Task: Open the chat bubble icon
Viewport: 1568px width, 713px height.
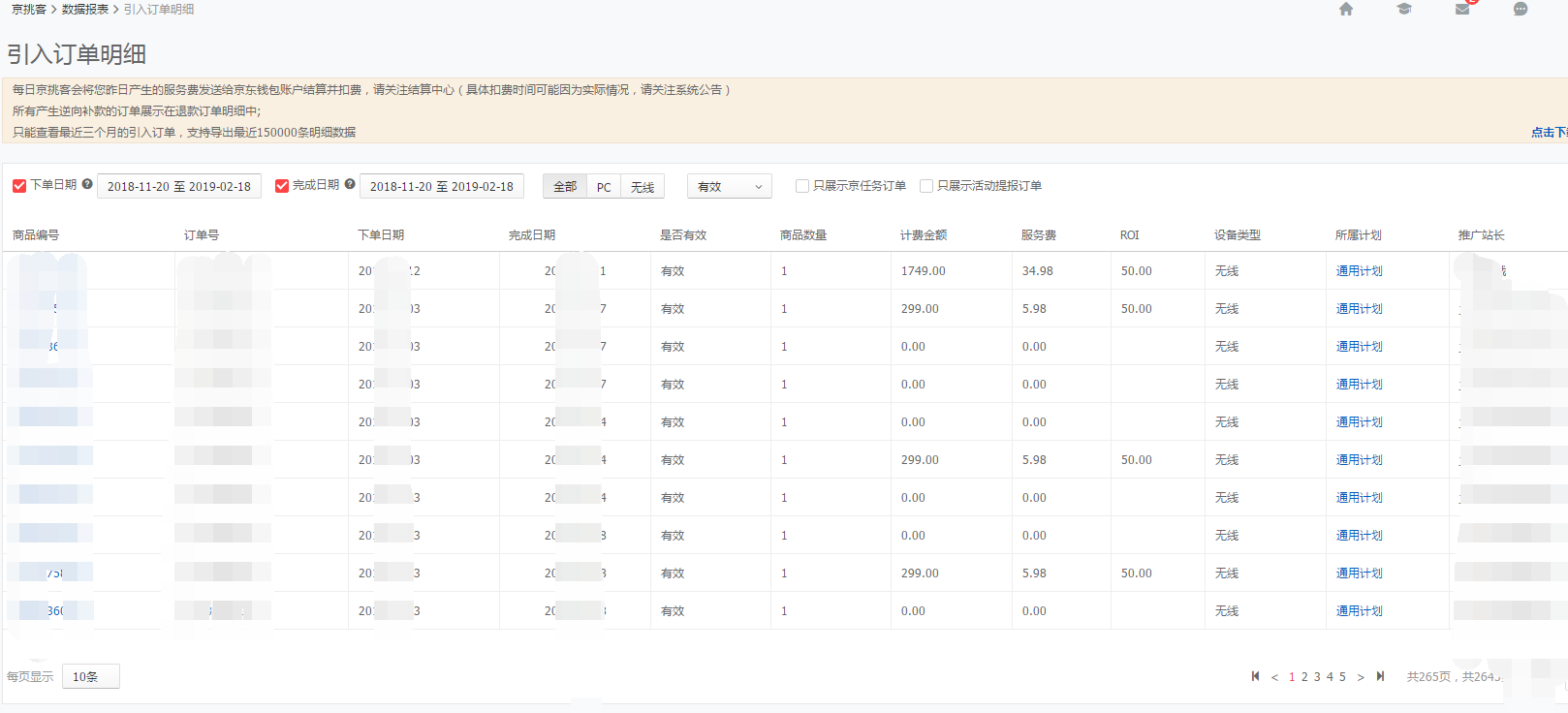Action: tap(1521, 10)
